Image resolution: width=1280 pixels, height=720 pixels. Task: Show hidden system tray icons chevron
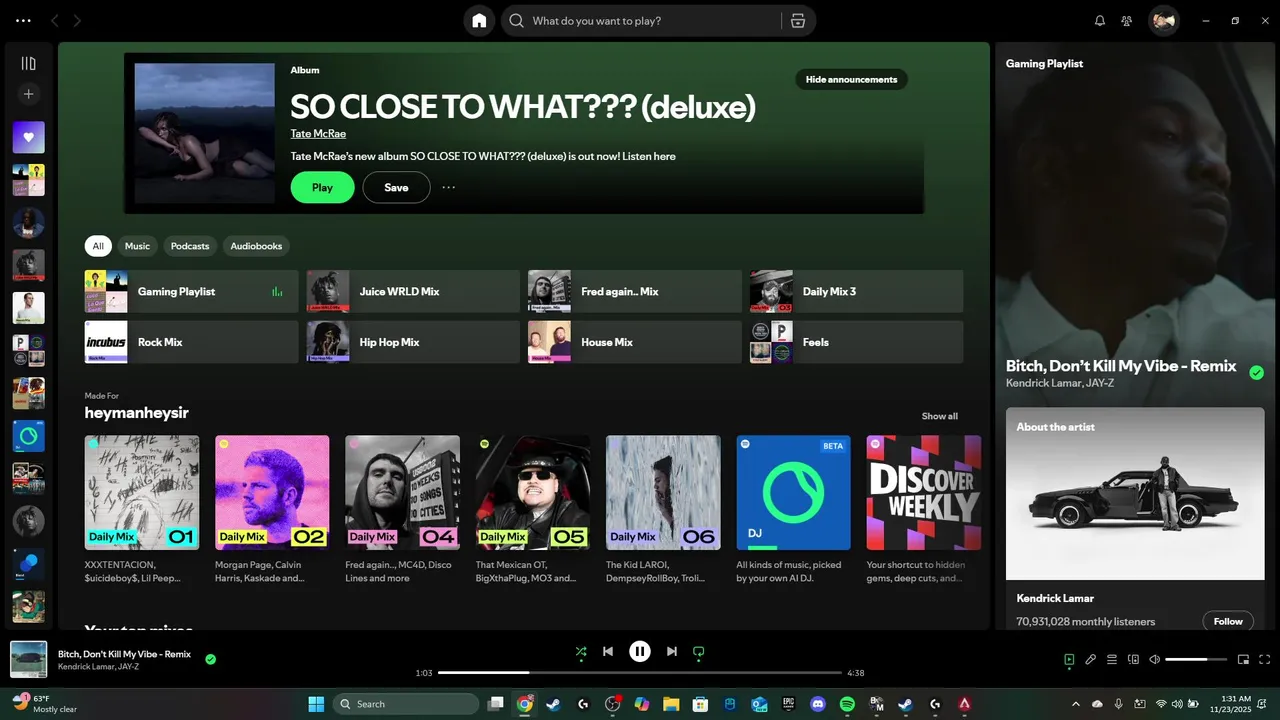1076,704
